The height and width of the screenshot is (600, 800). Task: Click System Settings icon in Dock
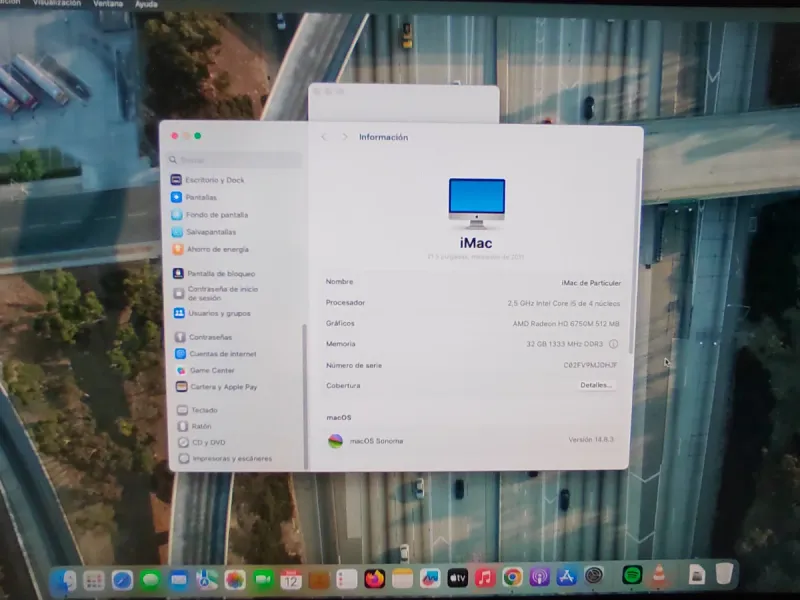point(594,576)
